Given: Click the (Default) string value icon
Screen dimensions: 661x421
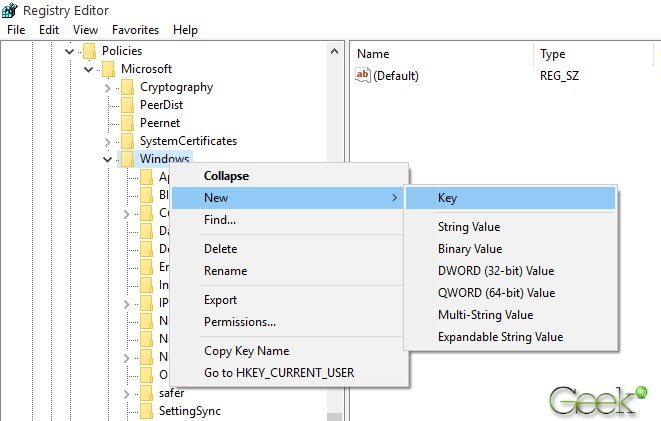Looking at the screenshot, I should coord(363,75).
